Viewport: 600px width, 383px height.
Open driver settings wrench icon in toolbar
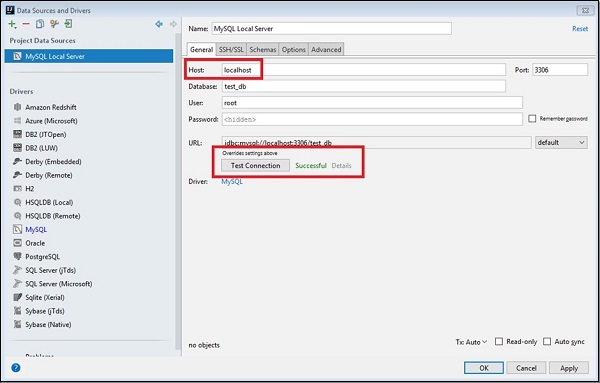pos(54,24)
